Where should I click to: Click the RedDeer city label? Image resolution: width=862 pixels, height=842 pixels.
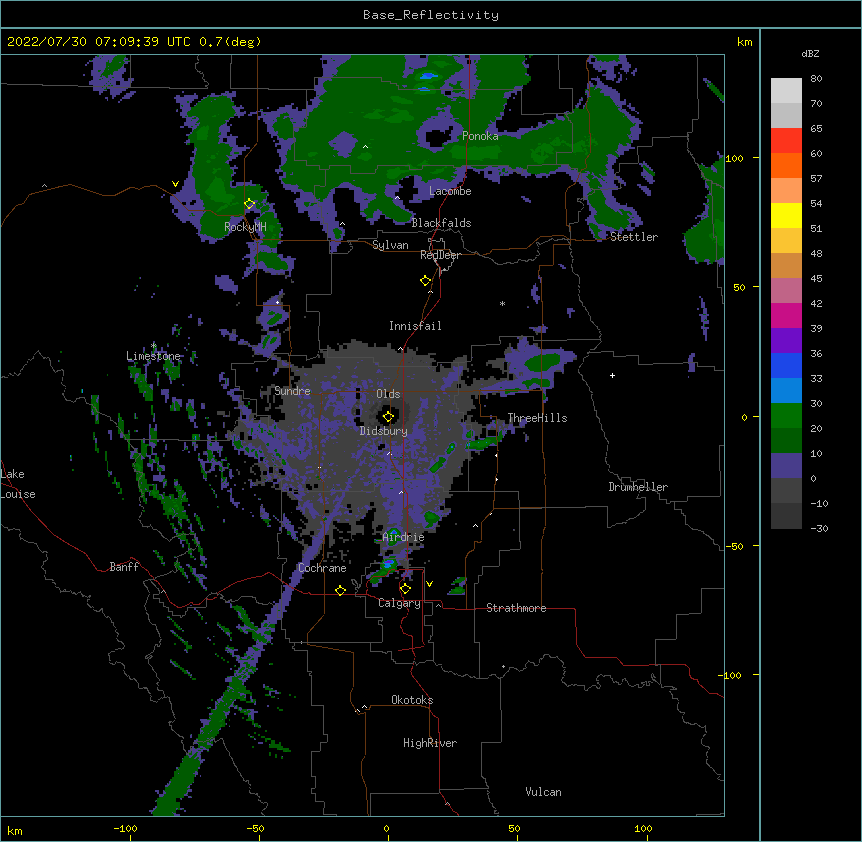[440, 255]
